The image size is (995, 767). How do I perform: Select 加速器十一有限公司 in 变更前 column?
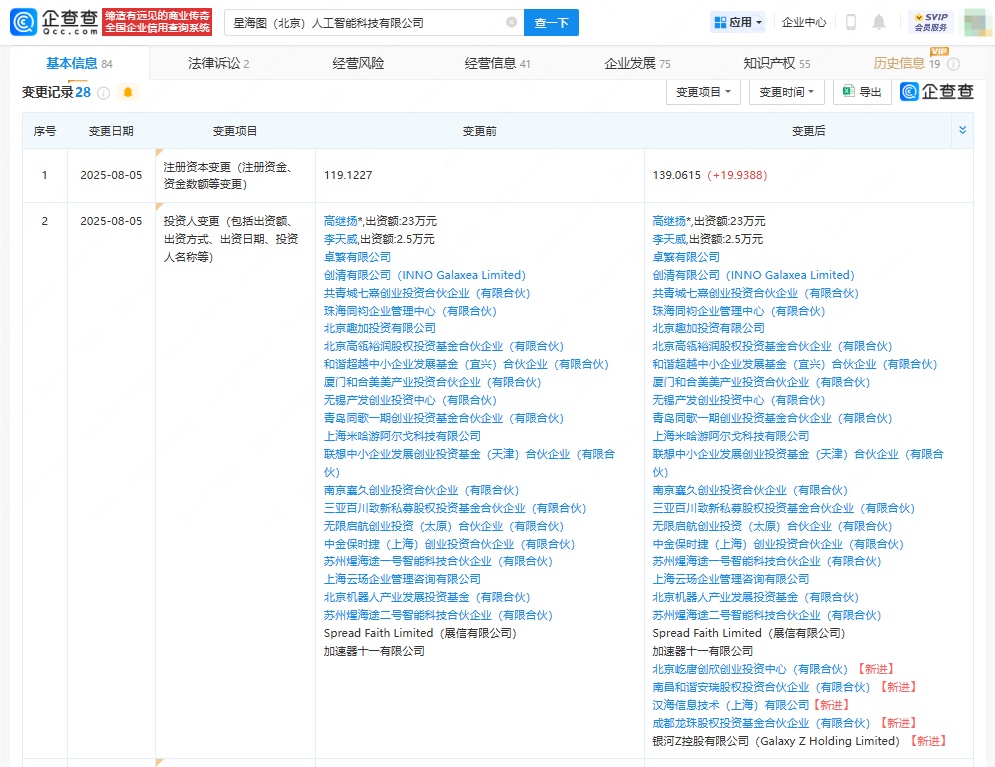(374, 651)
